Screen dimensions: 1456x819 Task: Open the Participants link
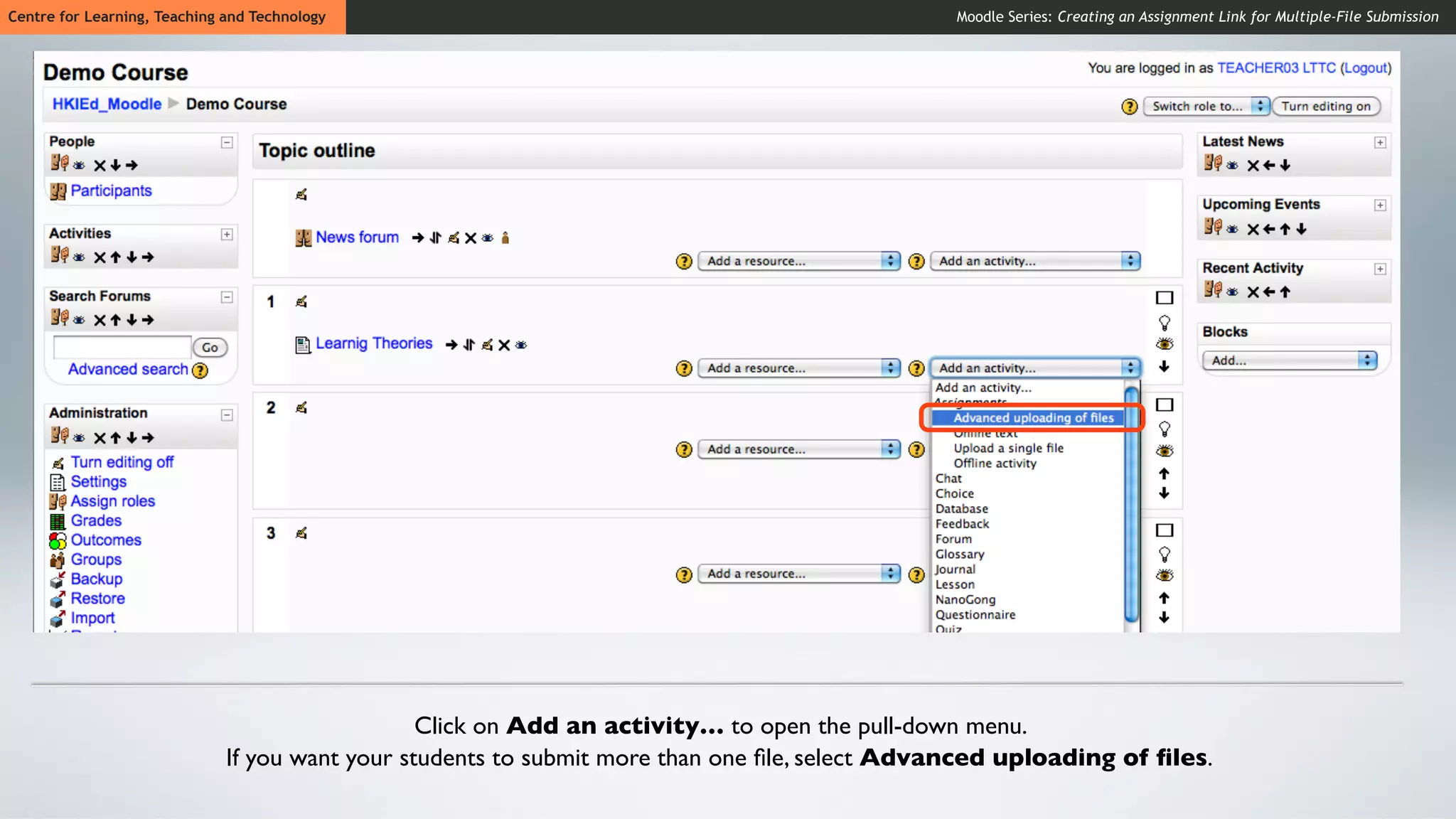(111, 191)
